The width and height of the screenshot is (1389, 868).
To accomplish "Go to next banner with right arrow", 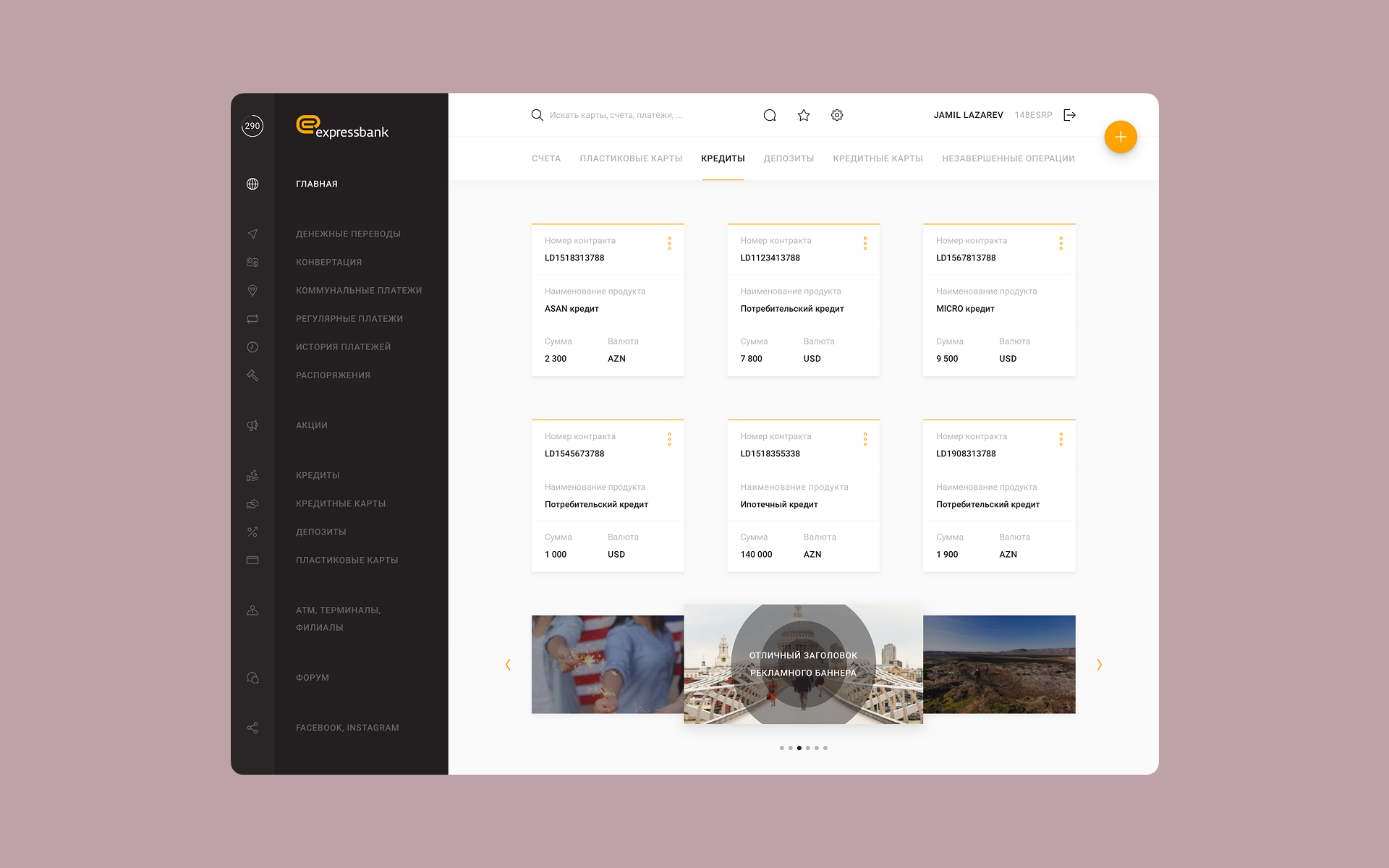I will point(1100,665).
